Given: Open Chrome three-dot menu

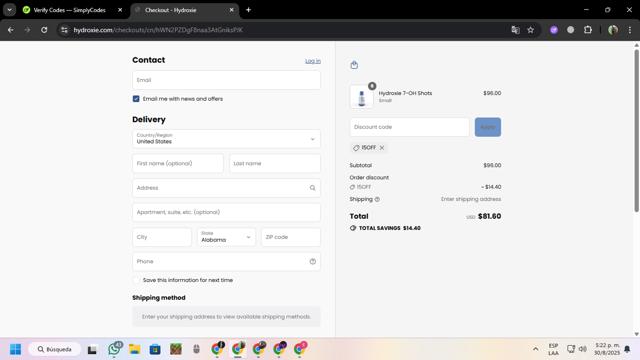Looking at the screenshot, I should point(630,30).
